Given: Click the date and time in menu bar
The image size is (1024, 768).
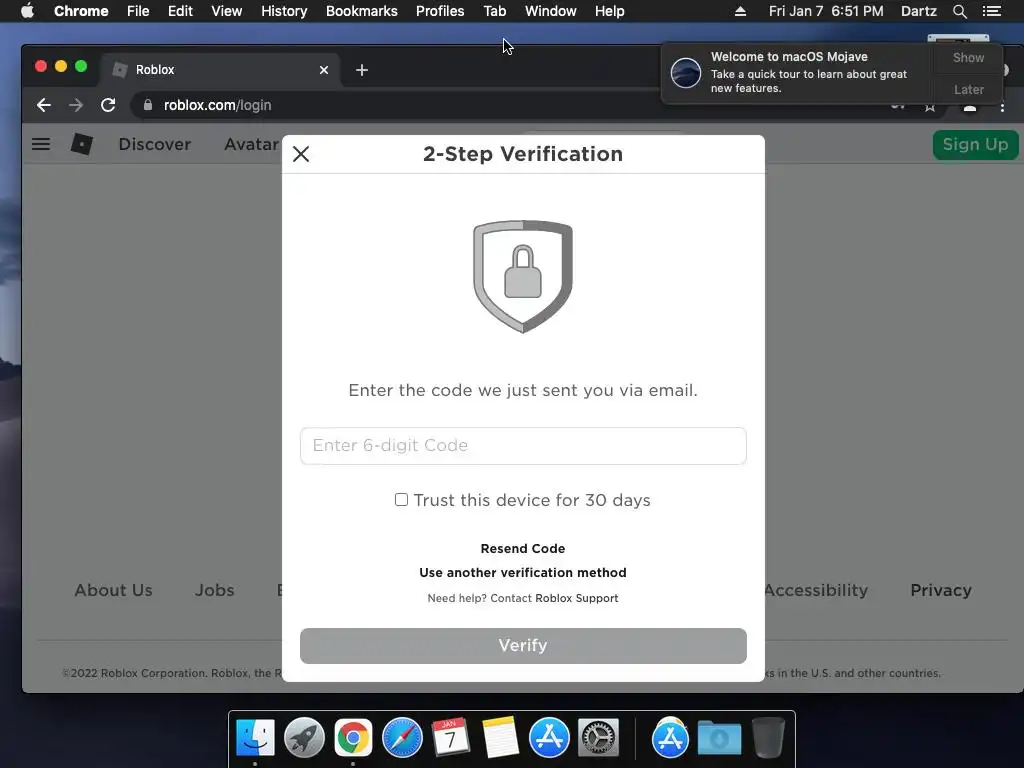Looking at the screenshot, I should point(826,11).
